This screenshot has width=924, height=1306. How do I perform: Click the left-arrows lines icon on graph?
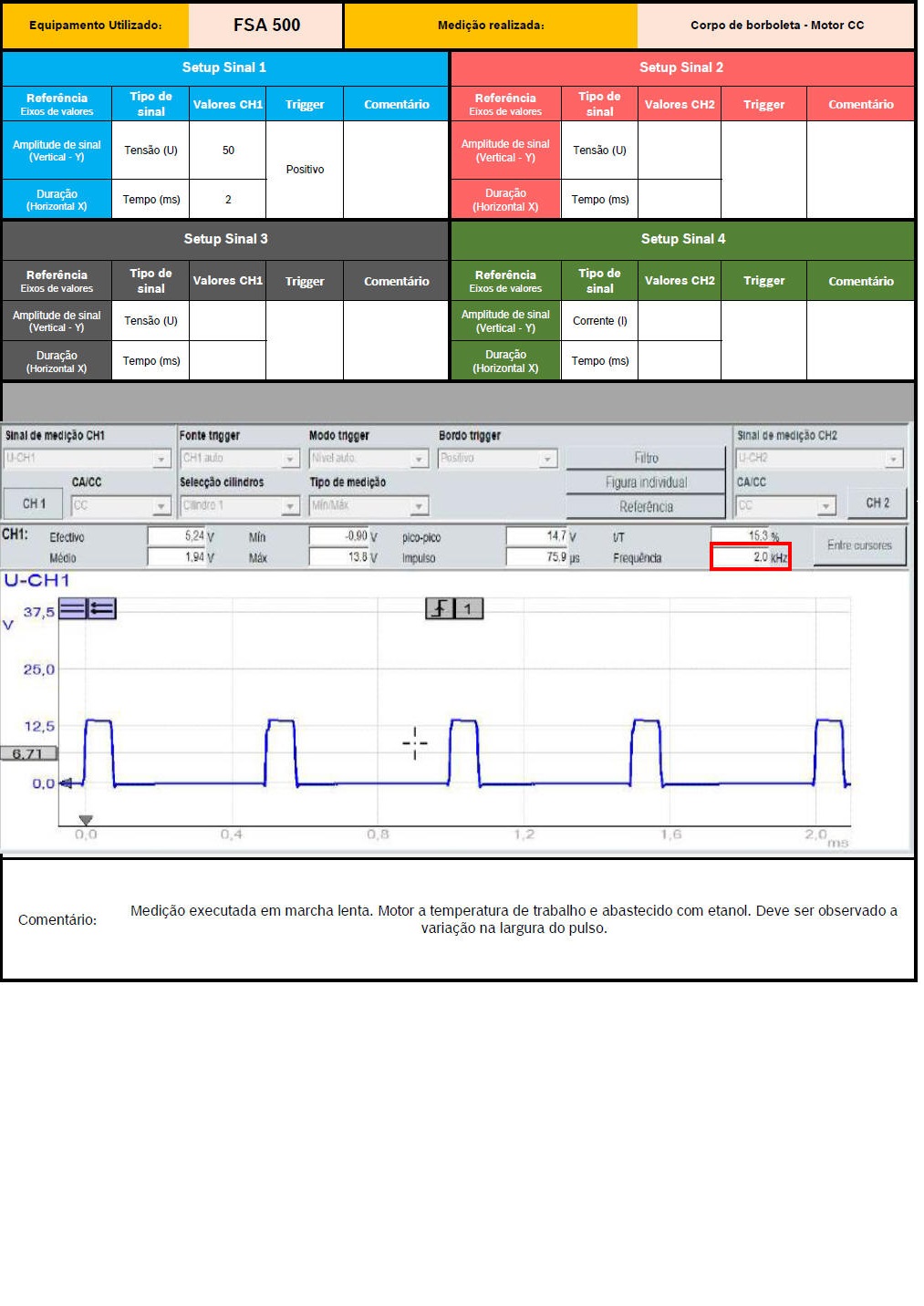pos(101,608)
